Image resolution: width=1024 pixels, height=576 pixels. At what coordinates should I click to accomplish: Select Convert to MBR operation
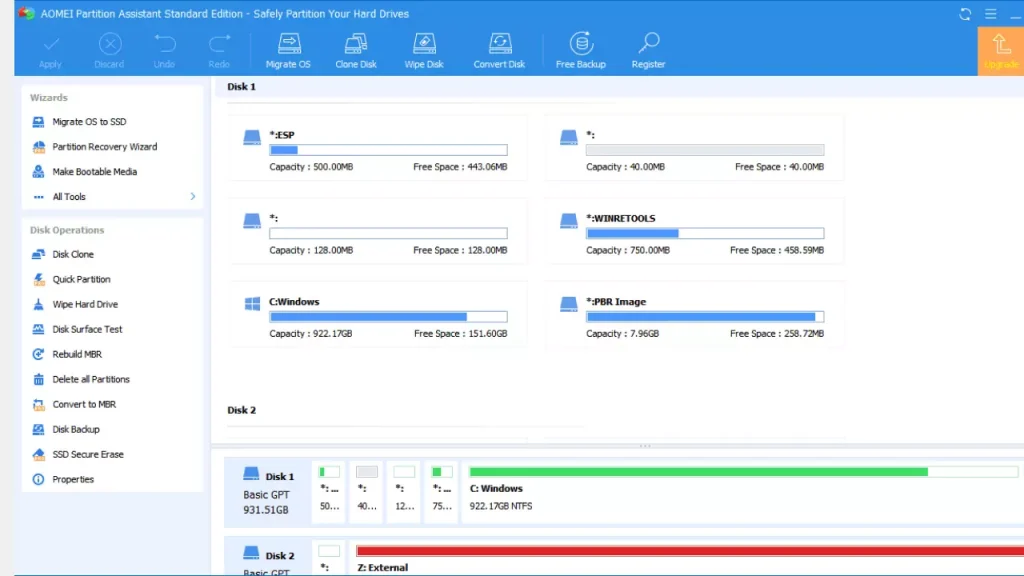pyautogui.click(x=84, y=404)
